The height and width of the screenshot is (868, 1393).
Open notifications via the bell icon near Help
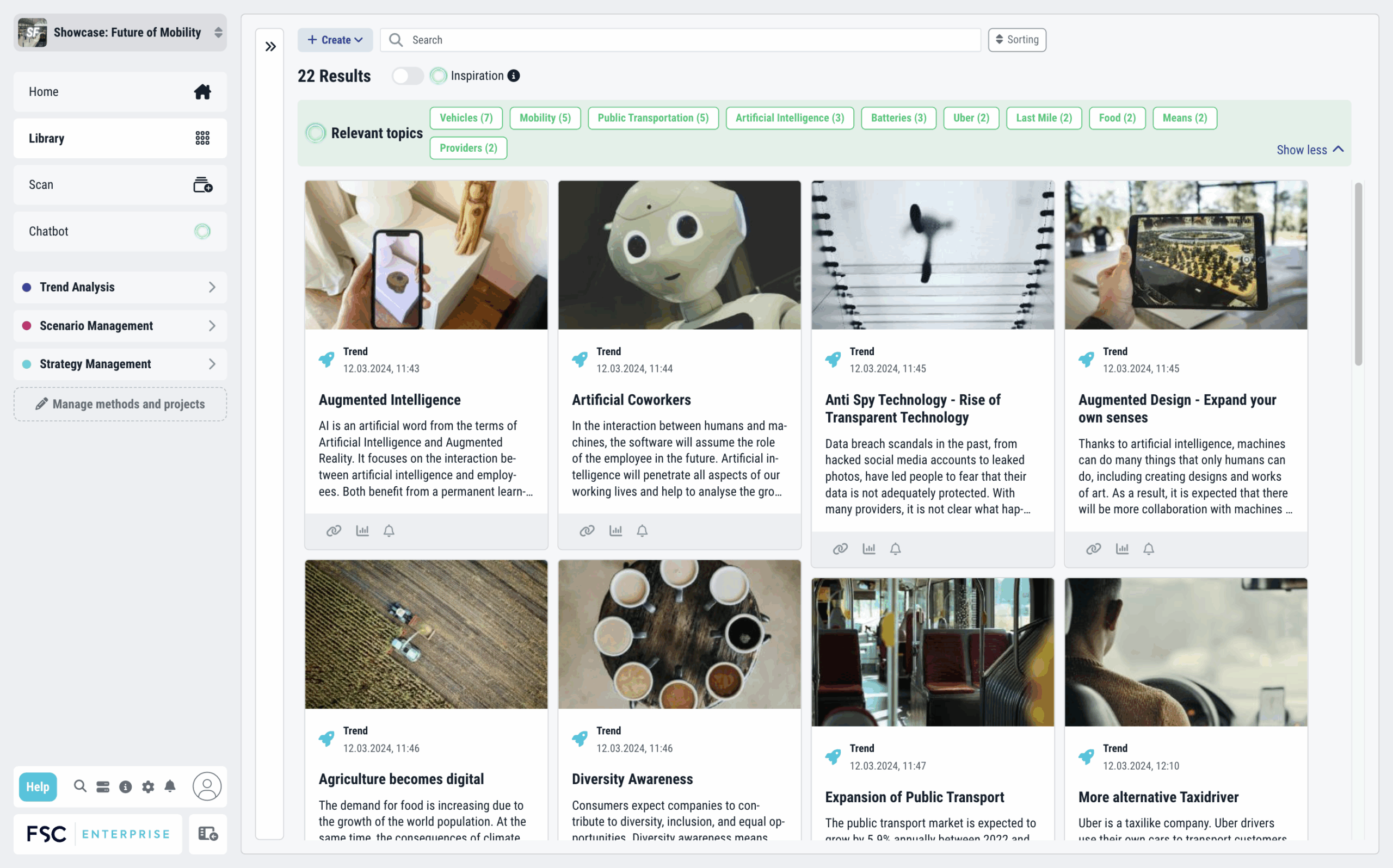pyautogui.click(x=170, y=787)
